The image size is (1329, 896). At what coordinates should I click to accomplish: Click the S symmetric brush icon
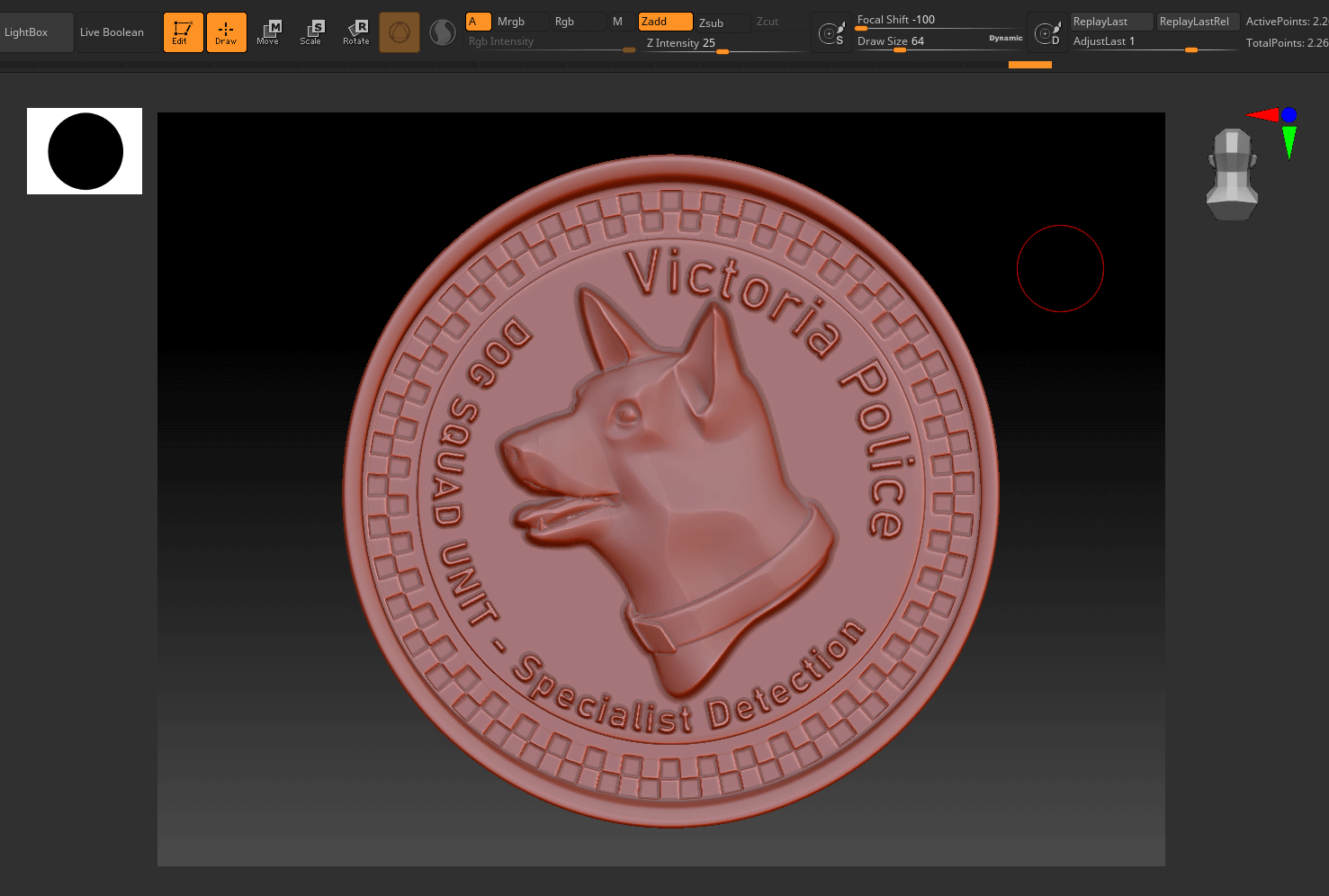pyautogui.click(x=831, y=33)
